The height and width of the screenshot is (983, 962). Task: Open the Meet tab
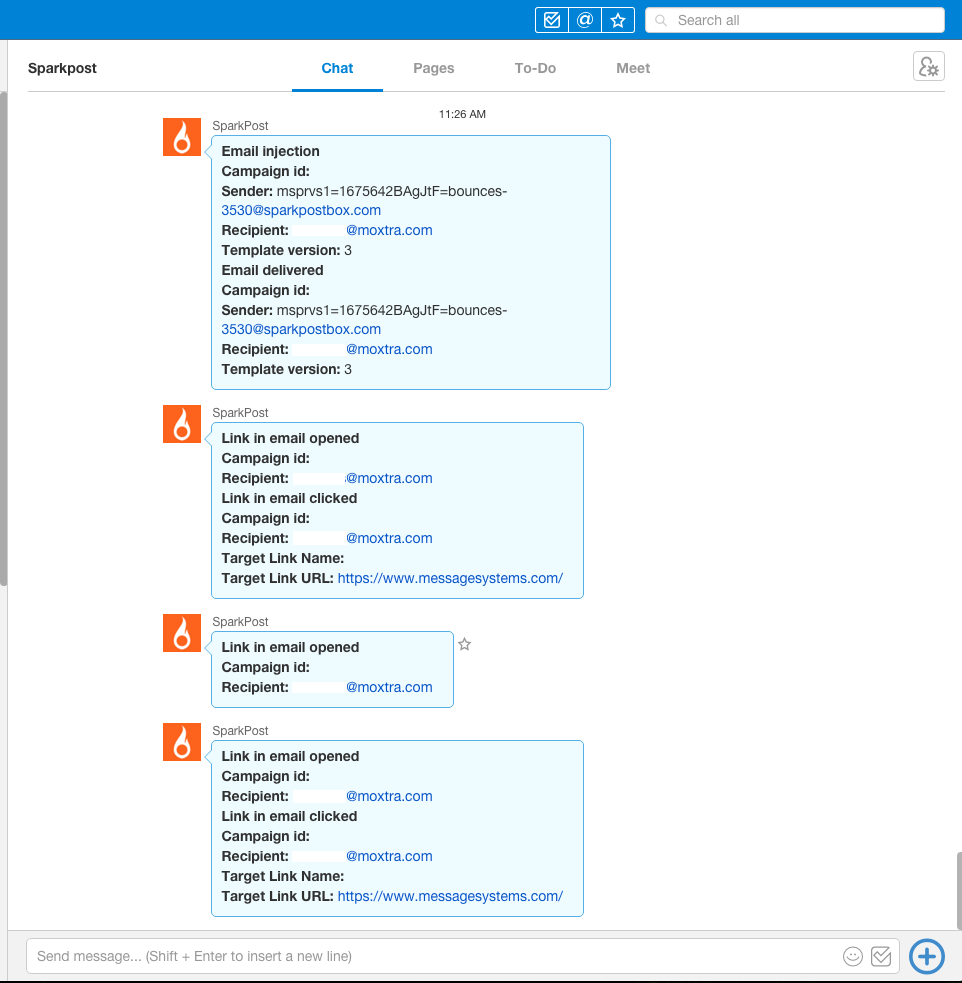(633, 68)
